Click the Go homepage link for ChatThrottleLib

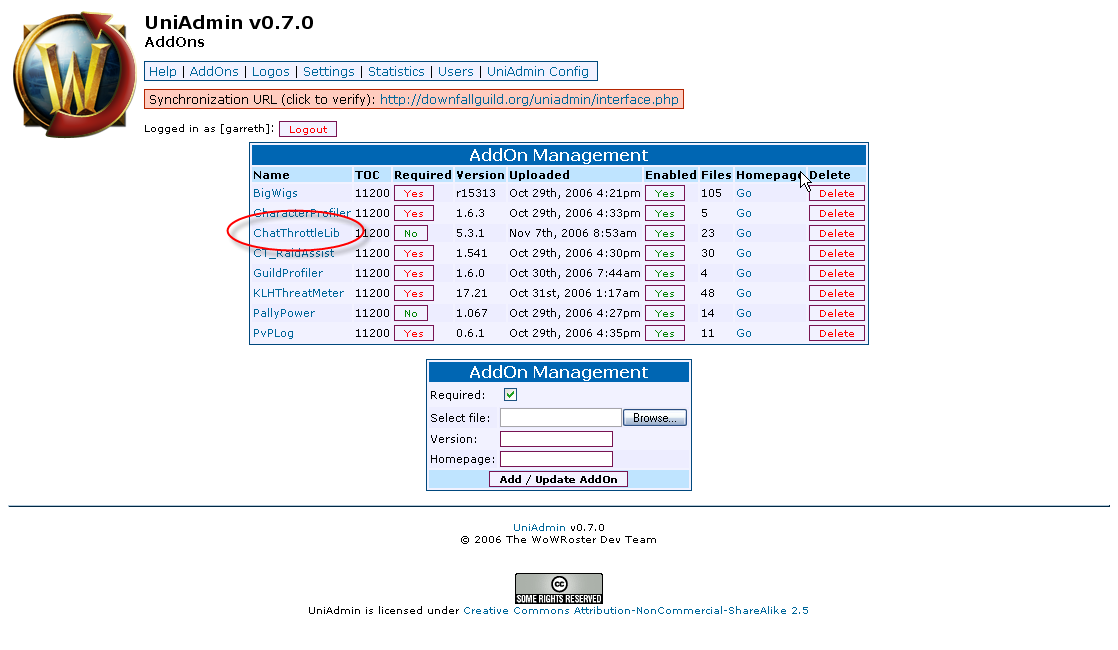744,233
